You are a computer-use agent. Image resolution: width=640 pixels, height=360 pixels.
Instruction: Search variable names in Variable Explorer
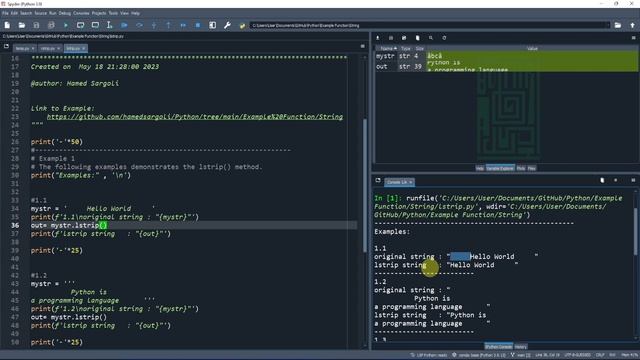(431, 38)
